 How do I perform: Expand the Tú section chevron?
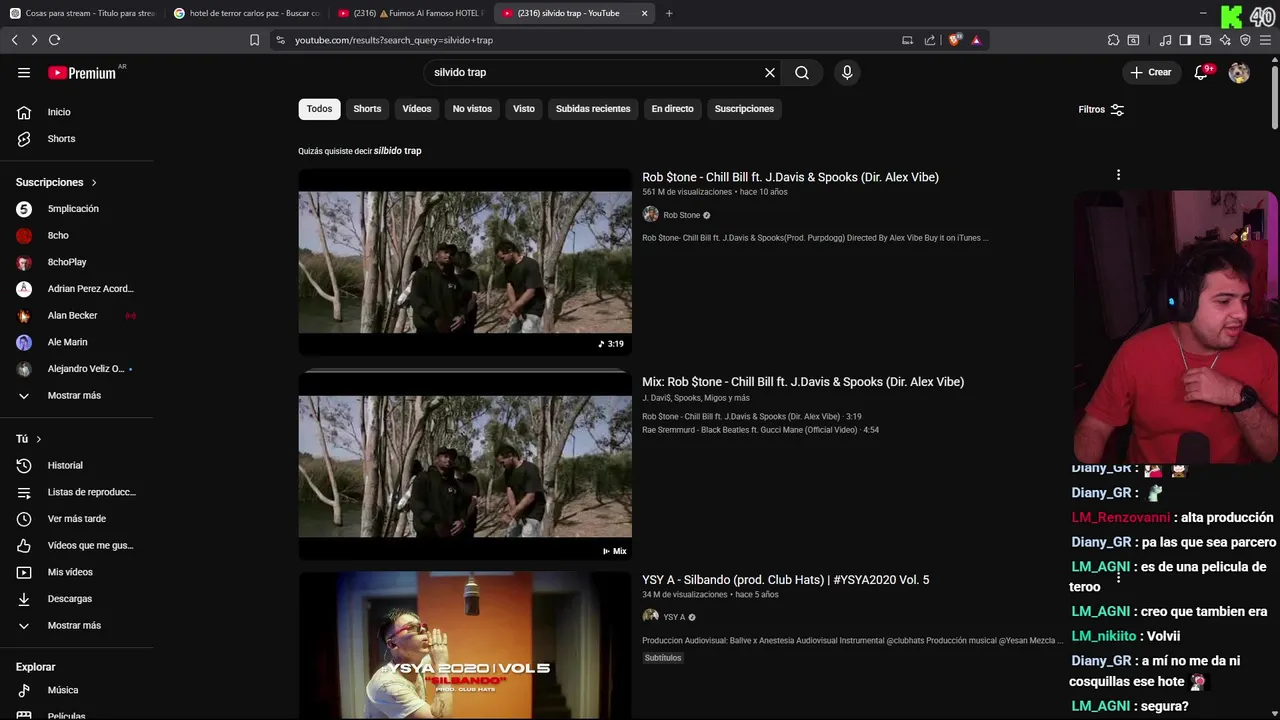39,439
